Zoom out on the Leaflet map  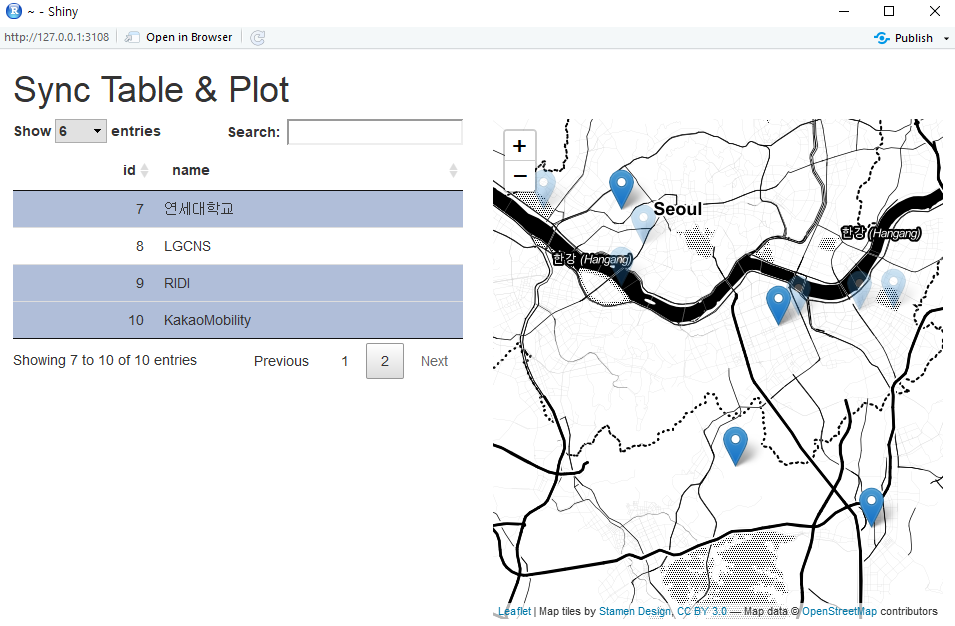click(520, 176)
